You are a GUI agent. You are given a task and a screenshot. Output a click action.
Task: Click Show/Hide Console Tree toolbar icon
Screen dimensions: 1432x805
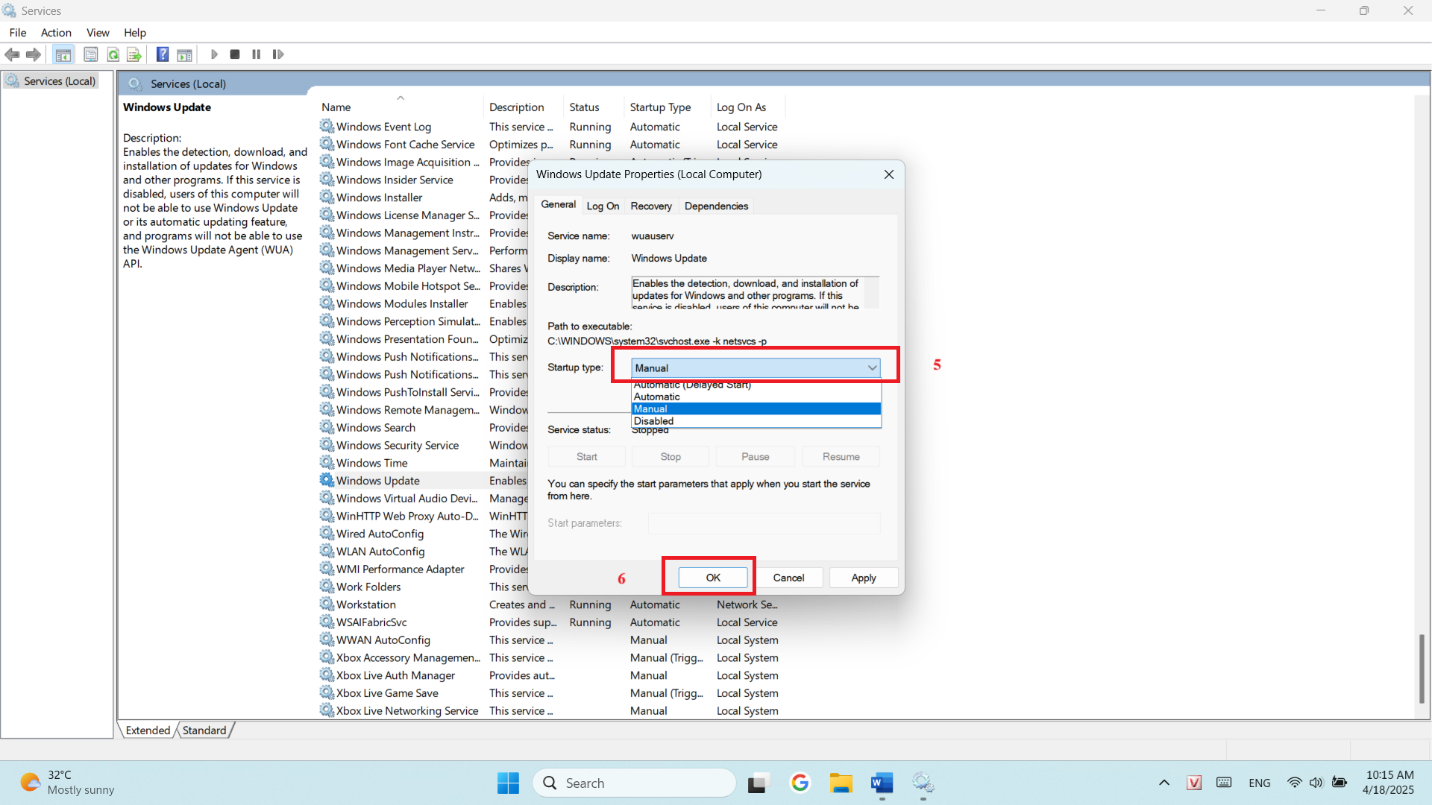tap(63, 55)
